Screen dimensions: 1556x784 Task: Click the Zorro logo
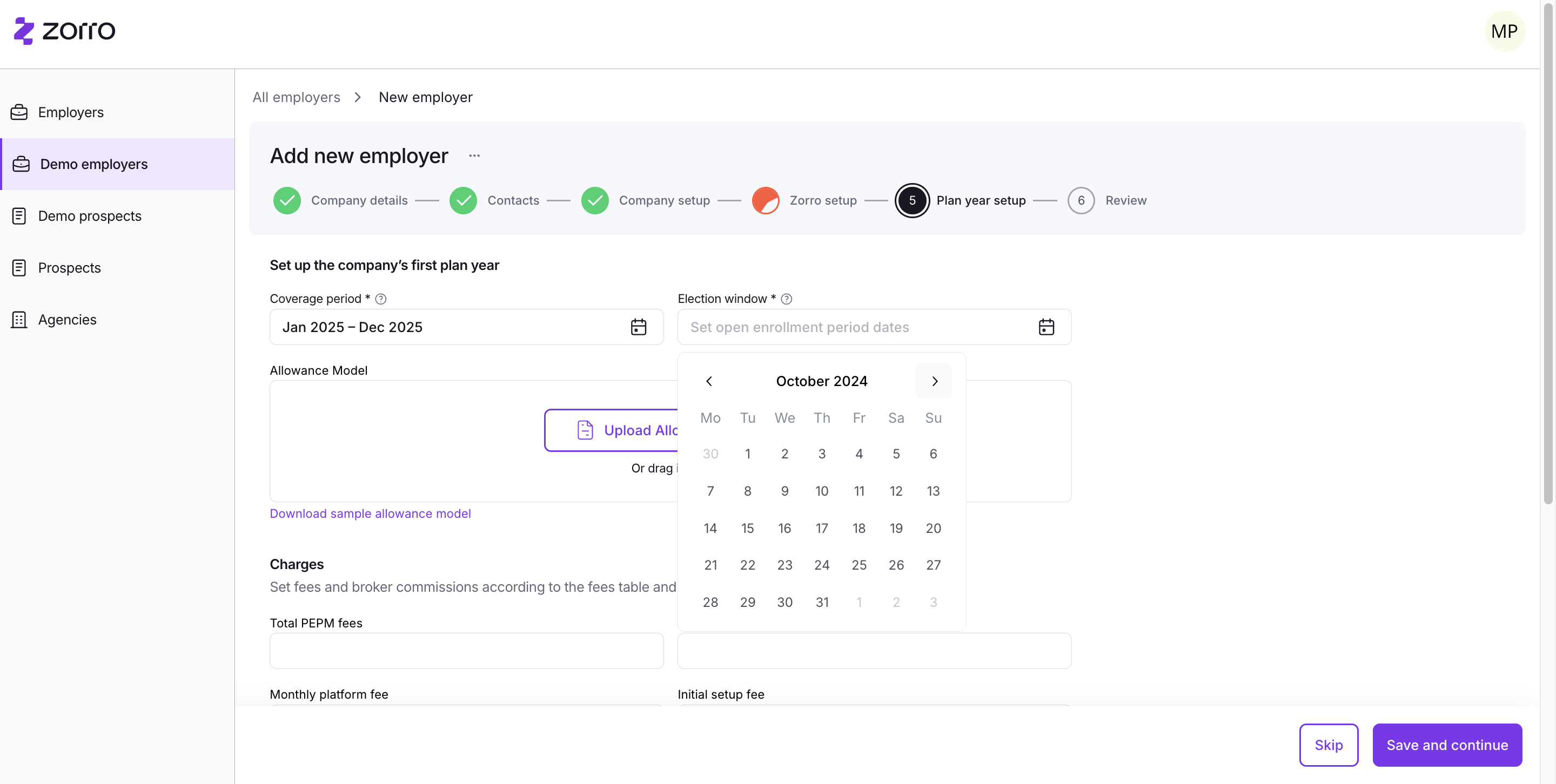(65, 30)
